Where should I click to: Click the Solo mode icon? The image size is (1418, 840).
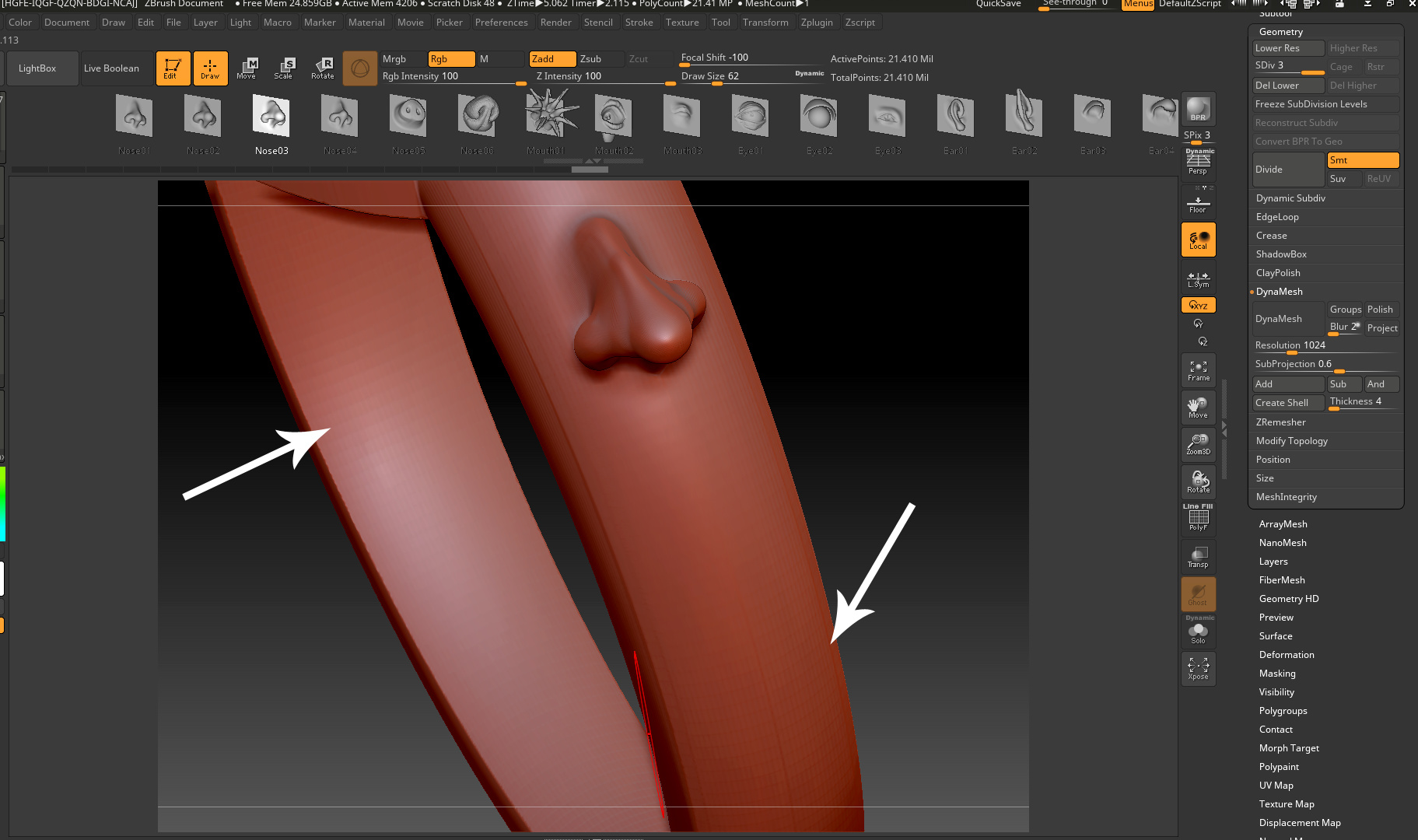point(1198,632)
